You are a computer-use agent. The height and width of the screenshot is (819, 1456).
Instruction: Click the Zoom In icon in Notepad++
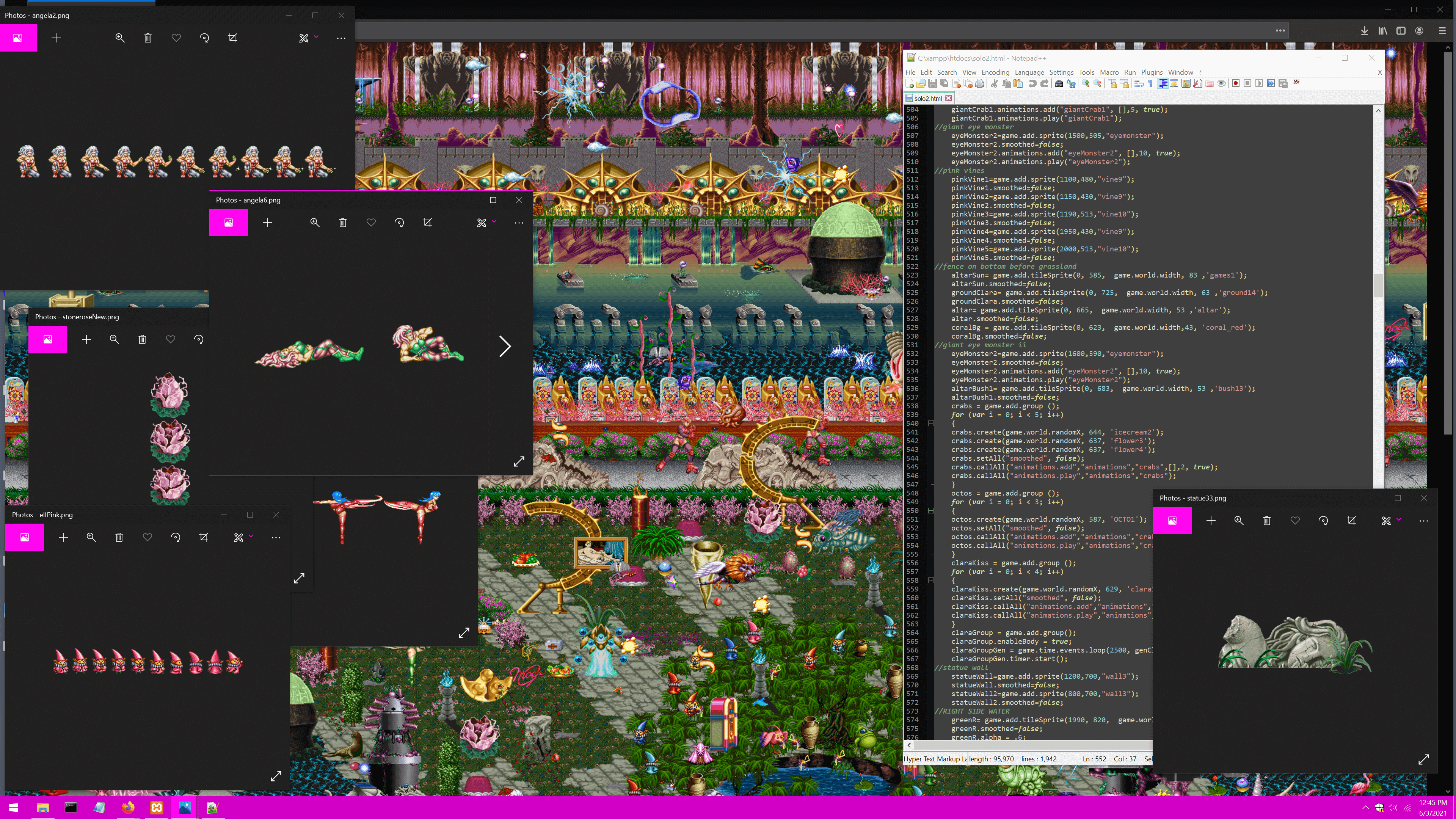point(1086,84)
